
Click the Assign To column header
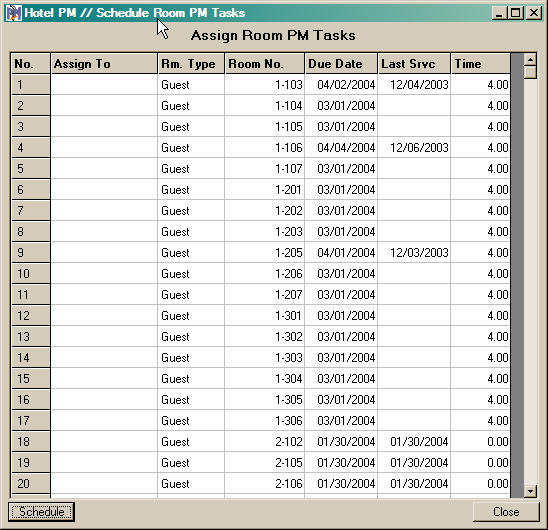(x=104, y=64)
